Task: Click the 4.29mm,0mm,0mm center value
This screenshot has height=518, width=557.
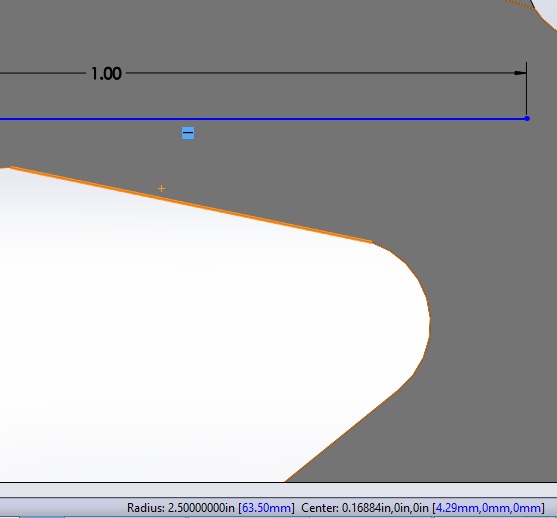Action: (x=488, y=508)
